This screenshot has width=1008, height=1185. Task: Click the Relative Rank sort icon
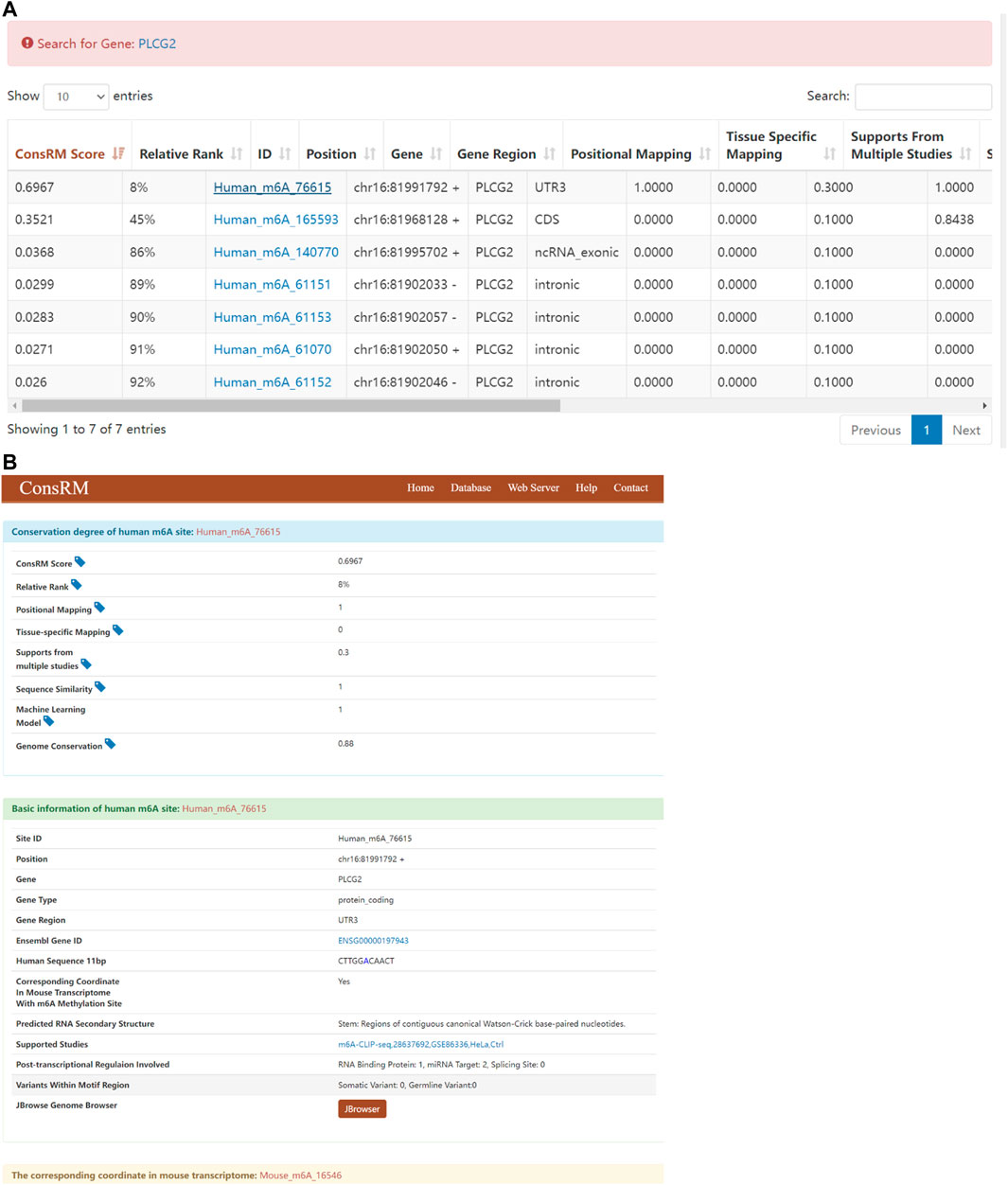pos(237,153)
